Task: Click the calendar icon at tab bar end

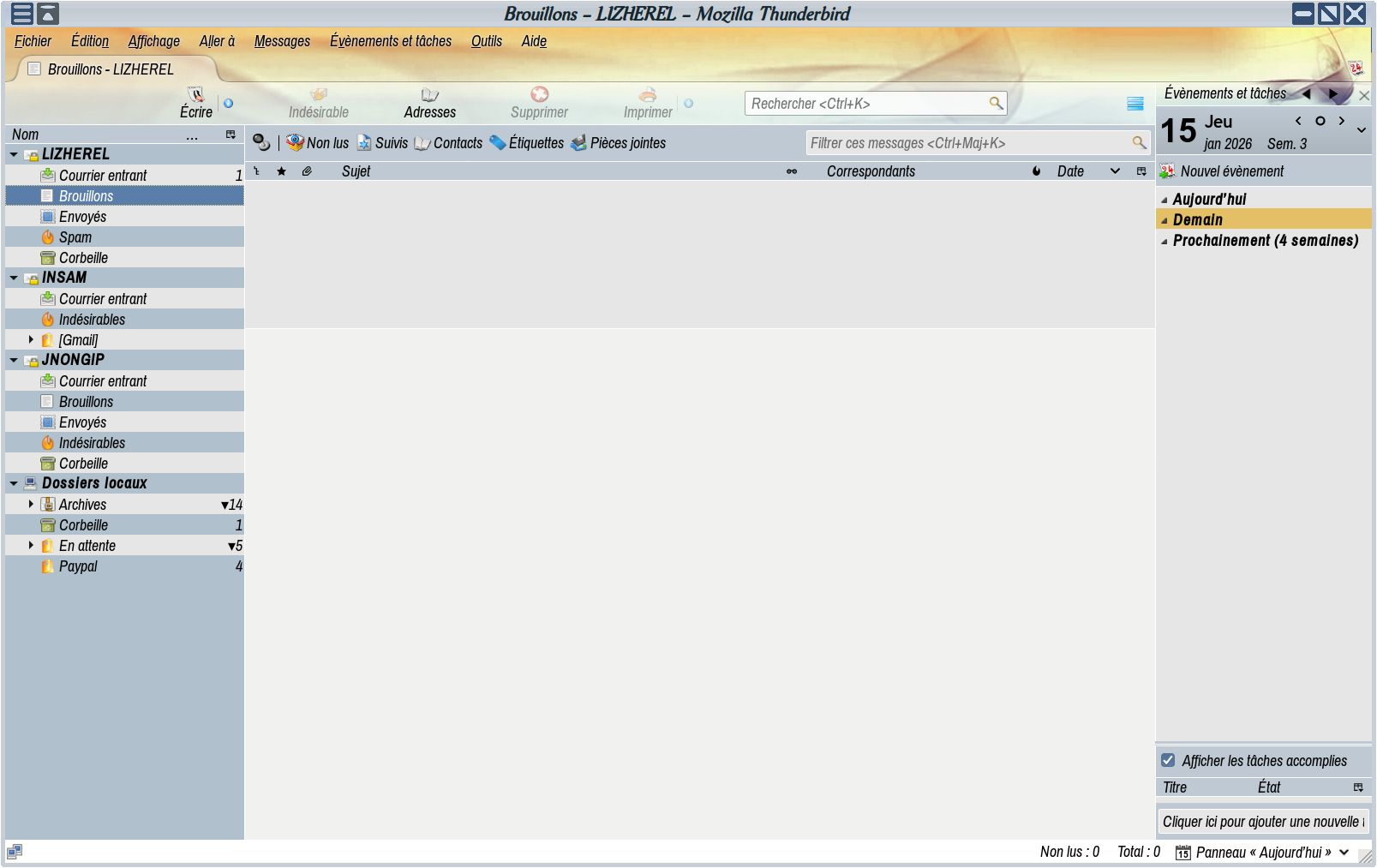Action: click(x=1356, y=68)
